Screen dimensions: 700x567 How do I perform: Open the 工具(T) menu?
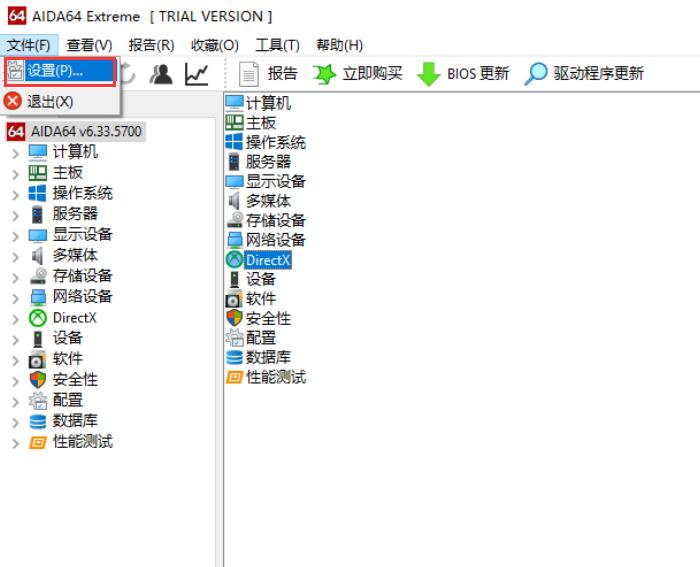pyautogui.click(x=277, y=45)
